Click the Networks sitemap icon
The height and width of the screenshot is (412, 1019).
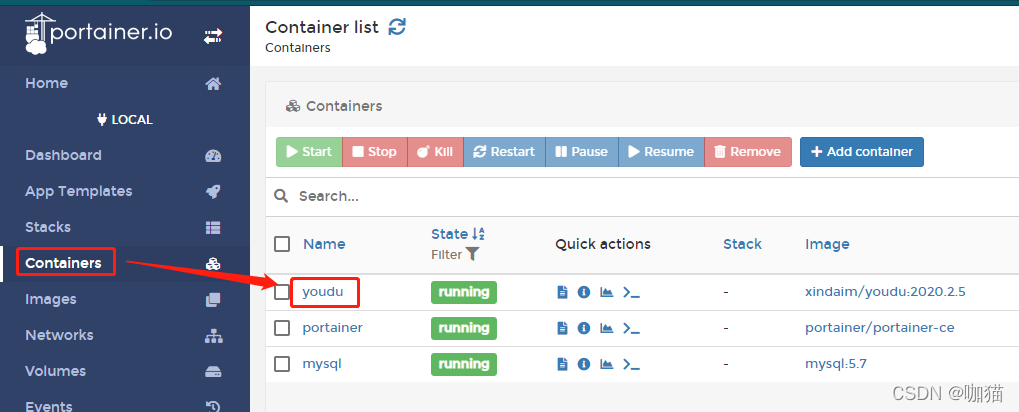(213, 336)
